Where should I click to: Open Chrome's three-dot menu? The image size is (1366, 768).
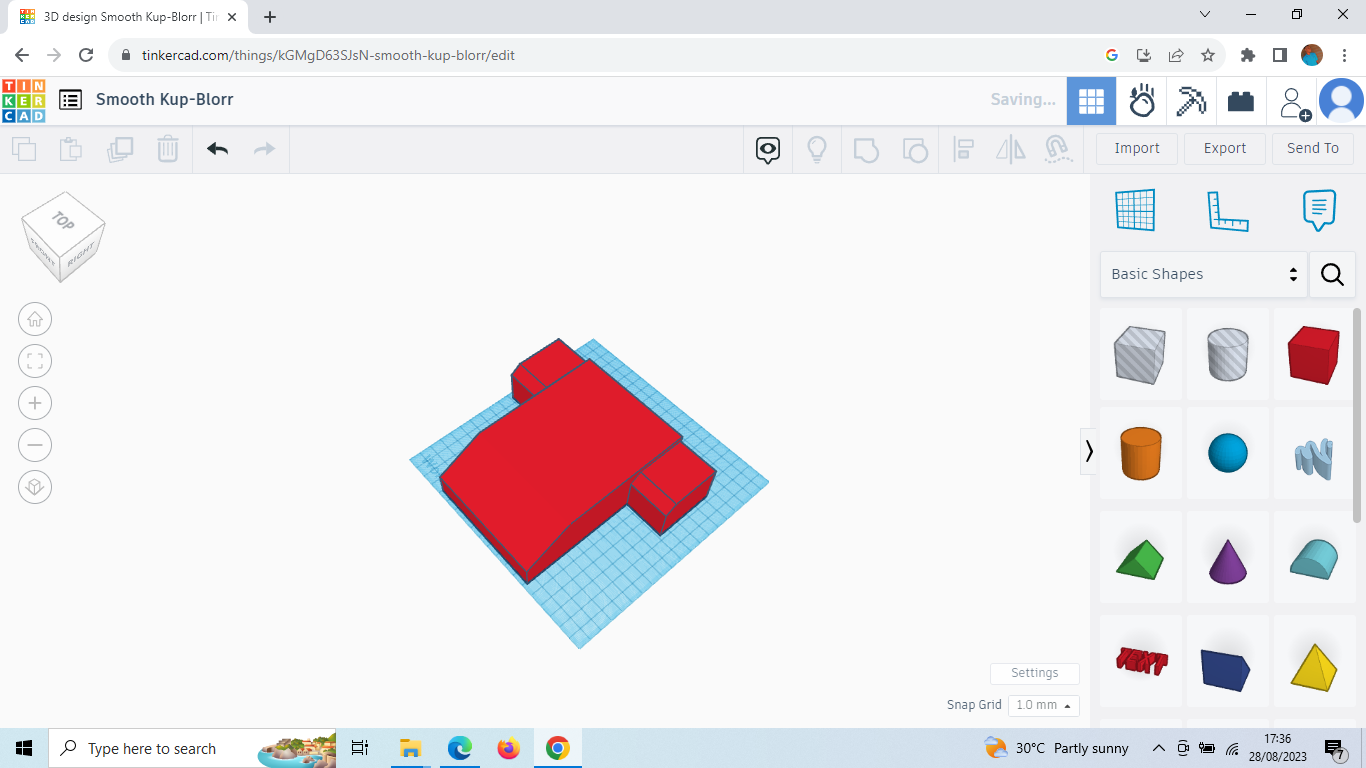pyautogui.click(x=1345, y=56)
